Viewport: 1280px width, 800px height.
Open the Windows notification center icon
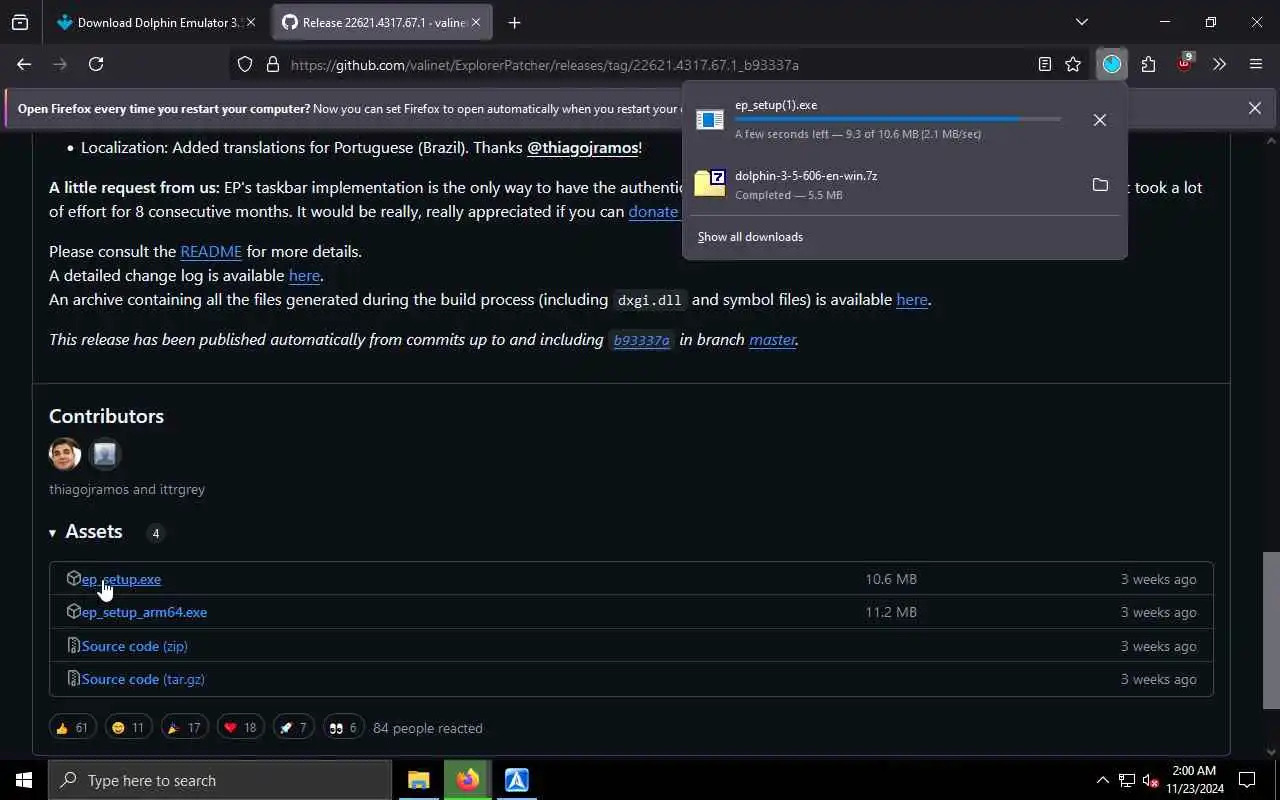[x=1247, y=780]
